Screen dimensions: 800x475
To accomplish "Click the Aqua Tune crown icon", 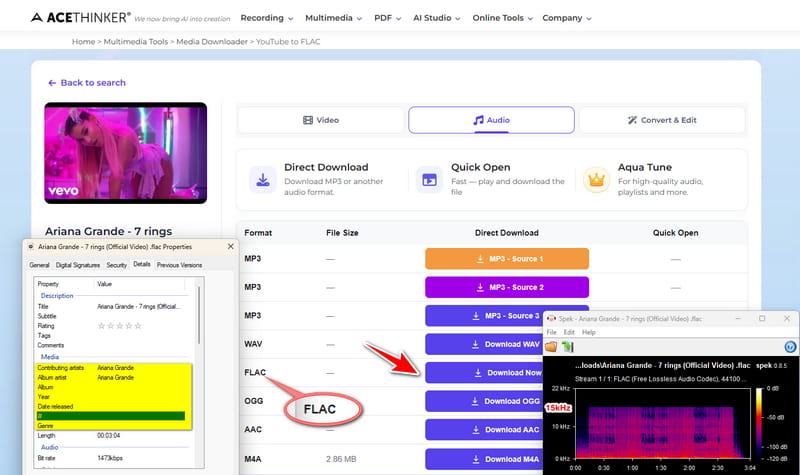I will click(x=596, y=180).
